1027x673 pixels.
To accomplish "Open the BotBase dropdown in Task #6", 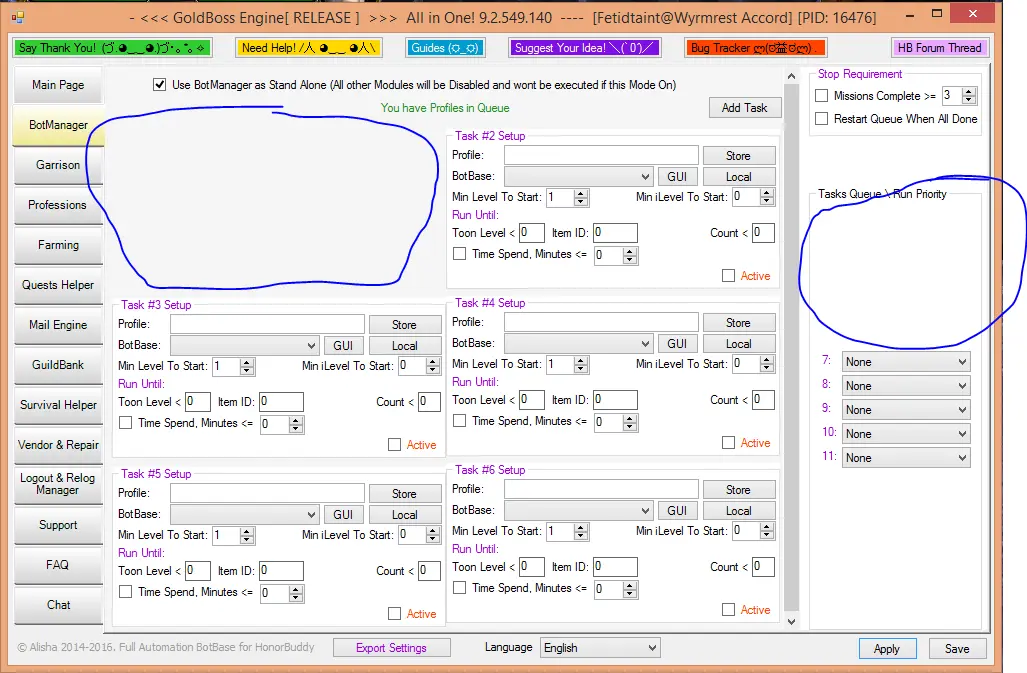I will [x=578, y=511].
